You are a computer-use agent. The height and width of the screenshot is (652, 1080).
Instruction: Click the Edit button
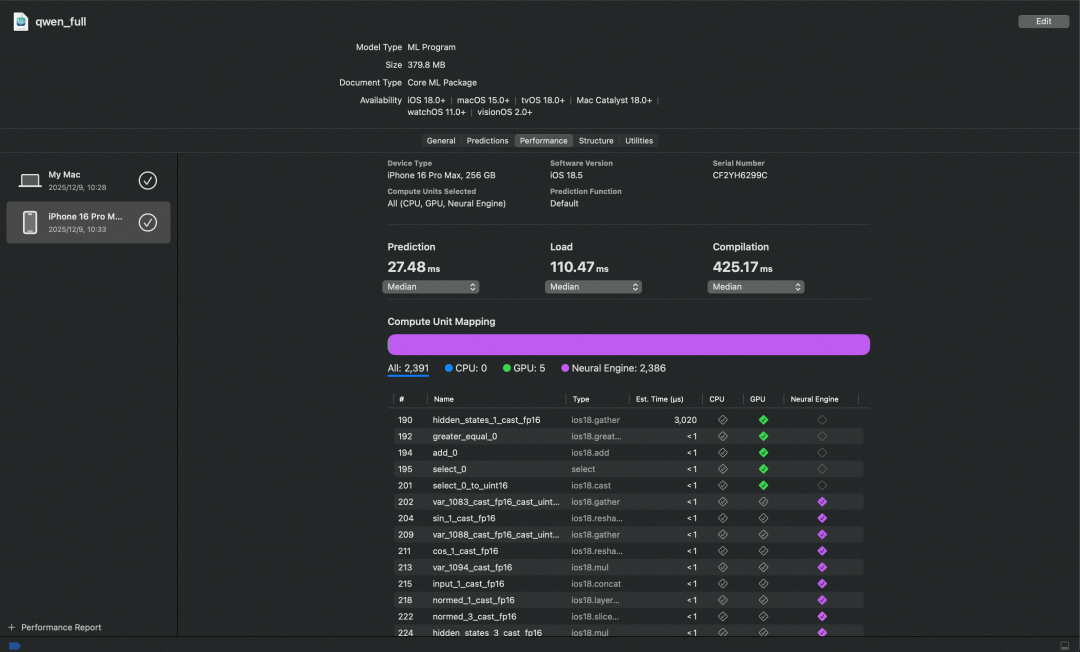[x=1043, y=21]
